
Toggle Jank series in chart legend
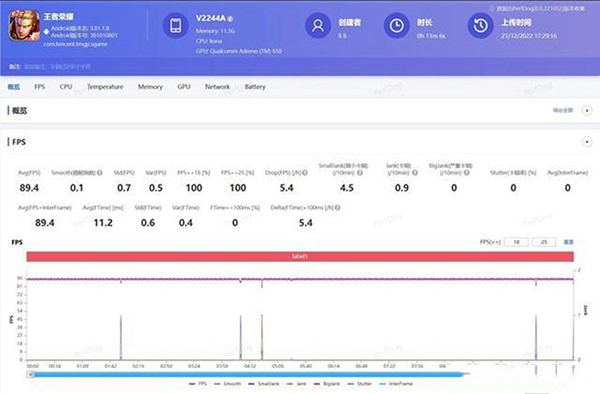coord(297,384)
